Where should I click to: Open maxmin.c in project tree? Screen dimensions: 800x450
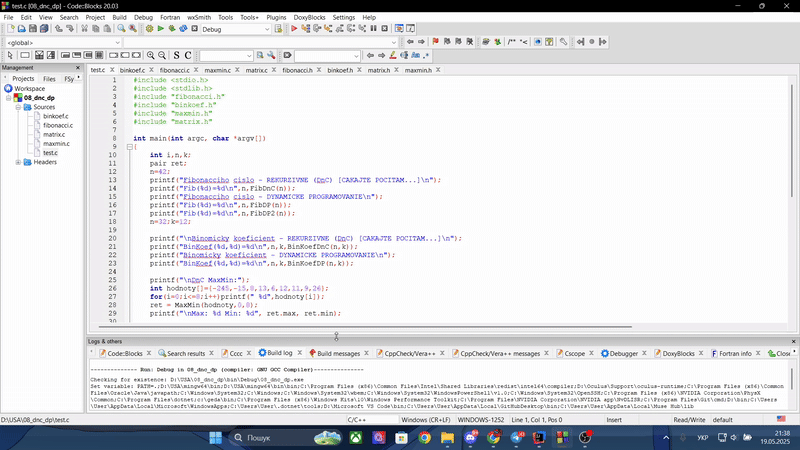tap(56, 144)
